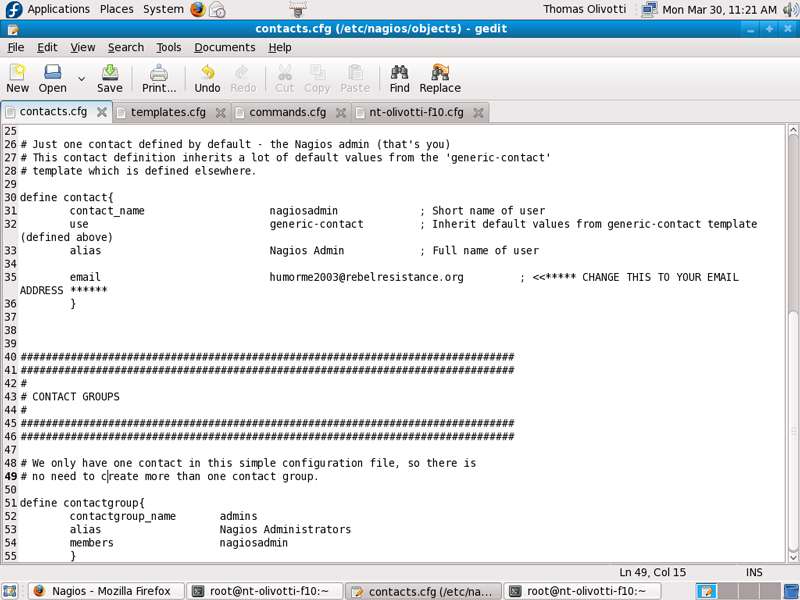Open the Replace tool icon
This screenshot has height=600, width=800.
[x=440, y=79]
